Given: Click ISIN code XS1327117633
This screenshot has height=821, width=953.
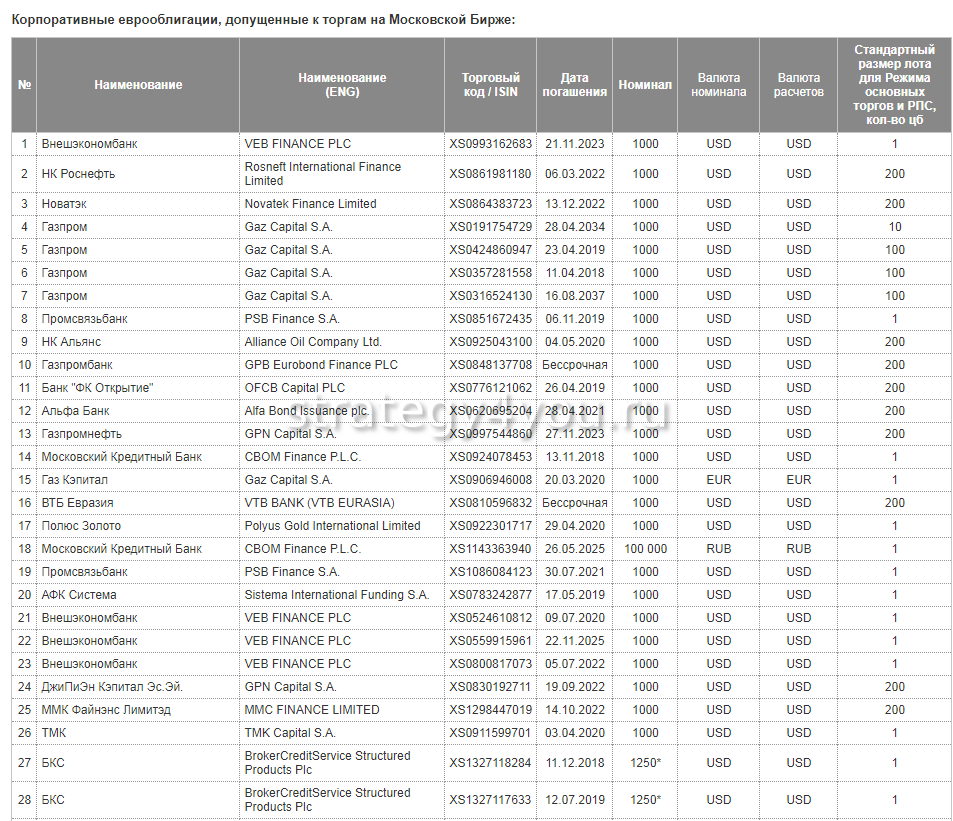Looking at the screenshot, I should [x=491, y=800].
